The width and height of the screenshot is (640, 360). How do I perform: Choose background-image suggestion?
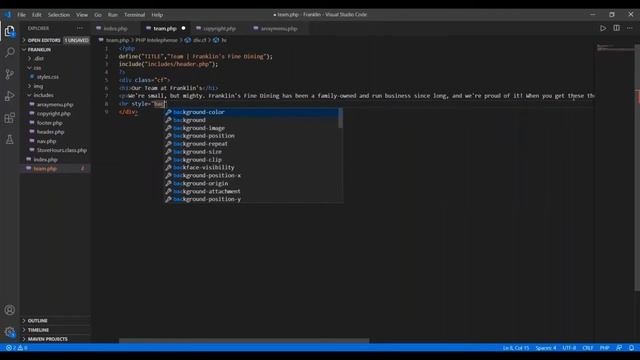pos(251,128)
